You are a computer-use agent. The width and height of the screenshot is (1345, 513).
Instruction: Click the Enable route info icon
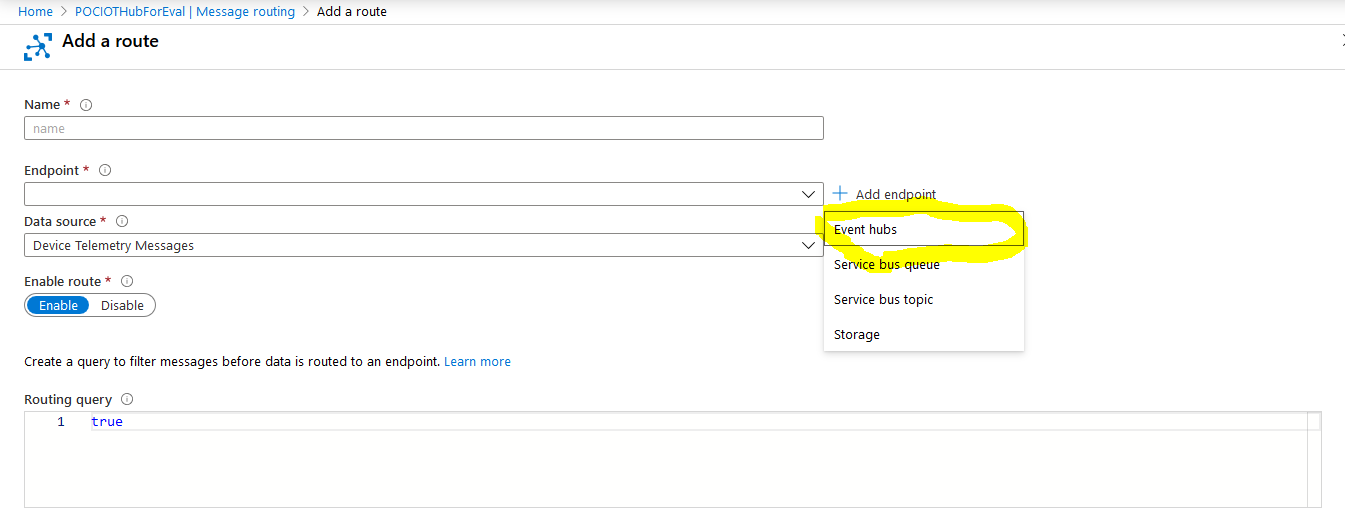click(x=127, y=282)
